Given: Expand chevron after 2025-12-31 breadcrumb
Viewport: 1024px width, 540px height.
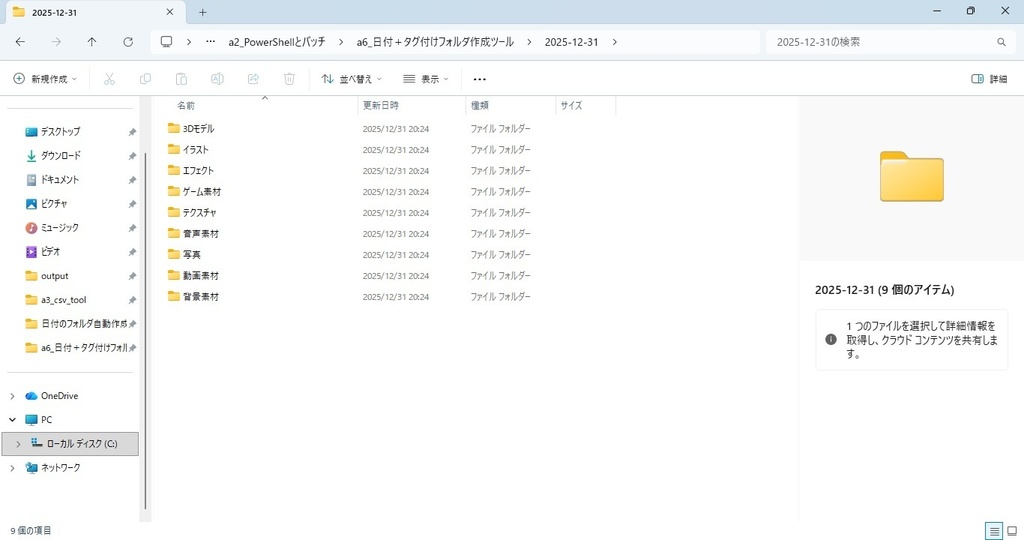Looking at the screenshot, I should pos(615,42).
